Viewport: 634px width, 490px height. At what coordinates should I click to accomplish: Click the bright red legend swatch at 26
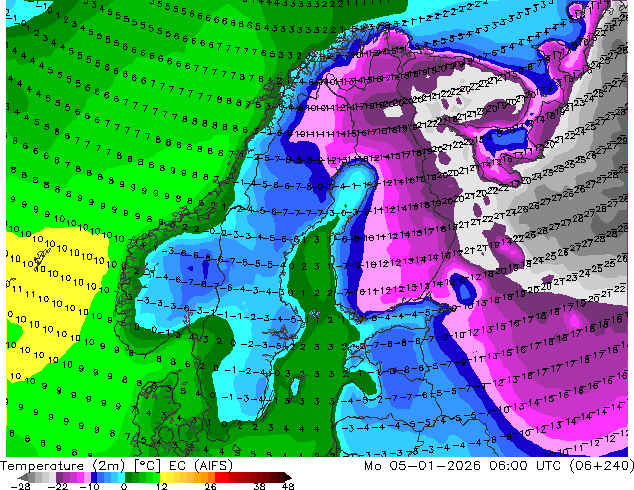pyautogui.click(x=218, y=477)
